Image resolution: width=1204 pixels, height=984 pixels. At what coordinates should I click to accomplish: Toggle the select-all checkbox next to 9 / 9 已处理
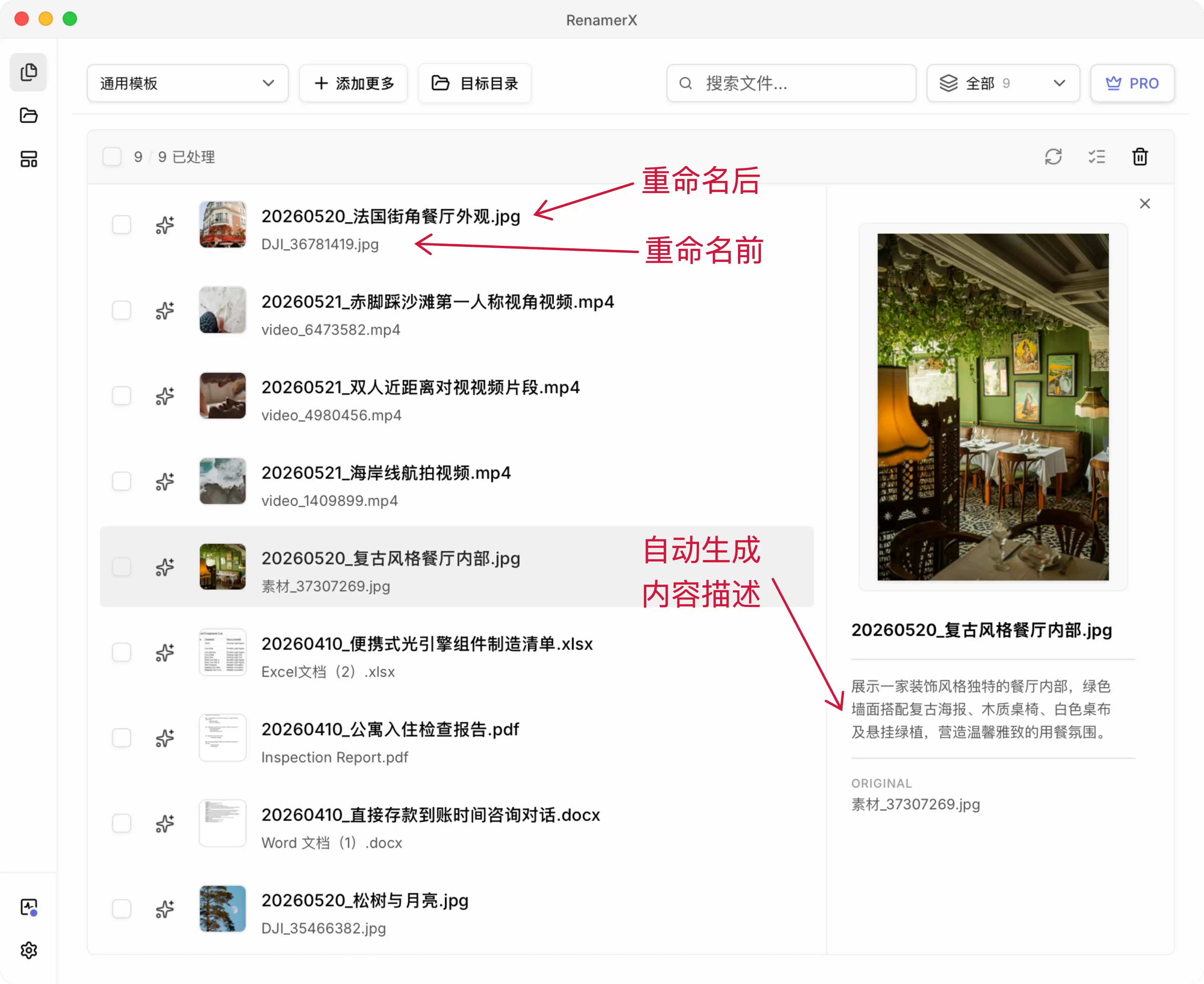(112, 157)
